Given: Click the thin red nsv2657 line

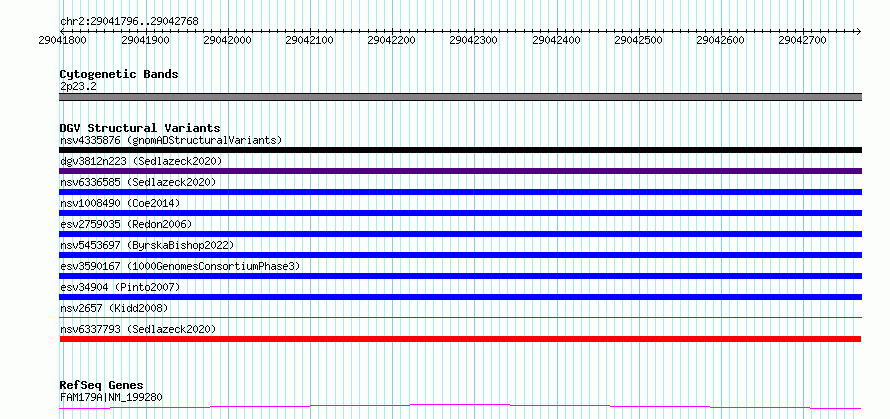Looking at the screenshot, I should 460,318.
